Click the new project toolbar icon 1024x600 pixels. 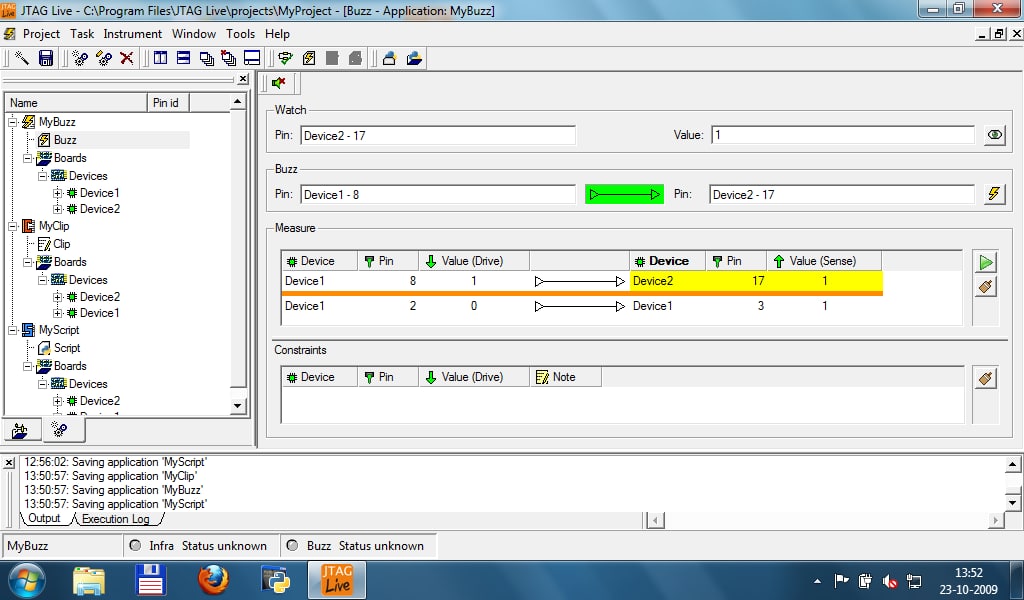[389, 58]
